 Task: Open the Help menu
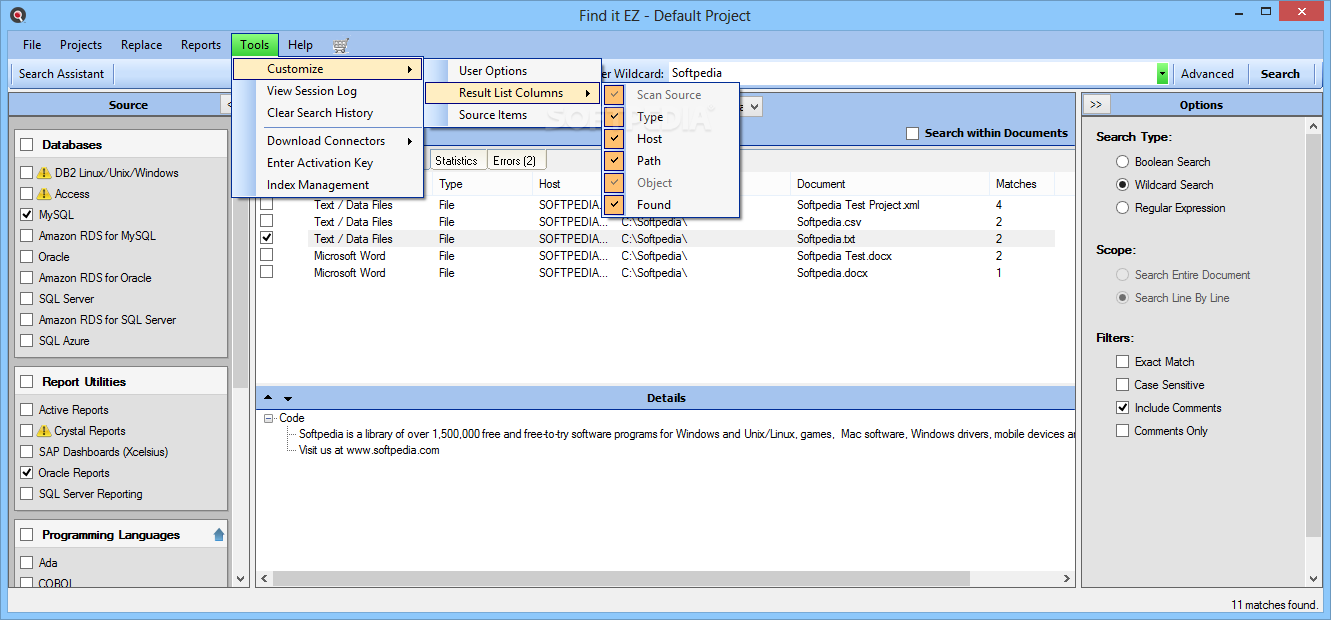click(x=300, y=45)
